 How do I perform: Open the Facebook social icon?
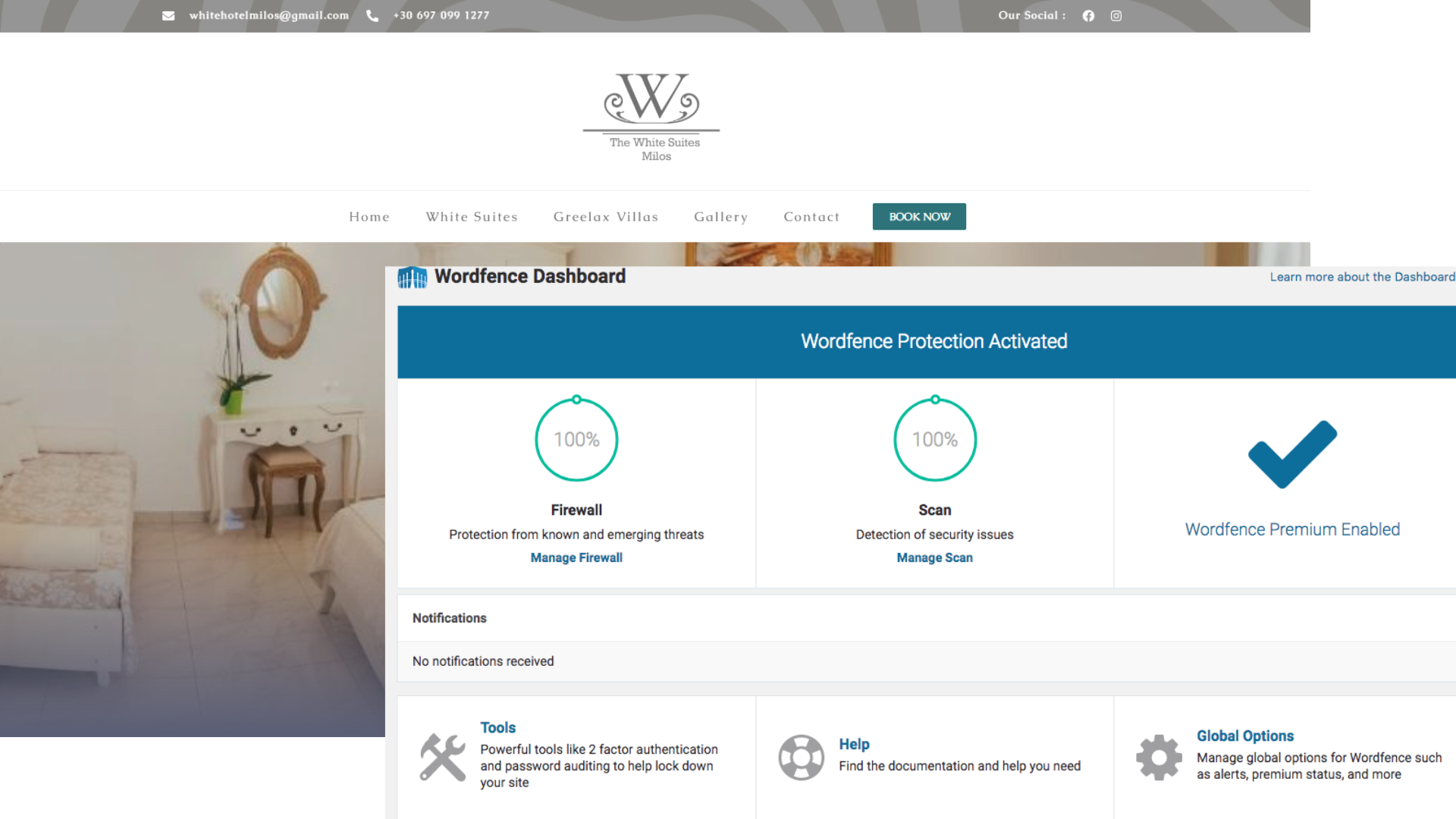pos(1088,16)
